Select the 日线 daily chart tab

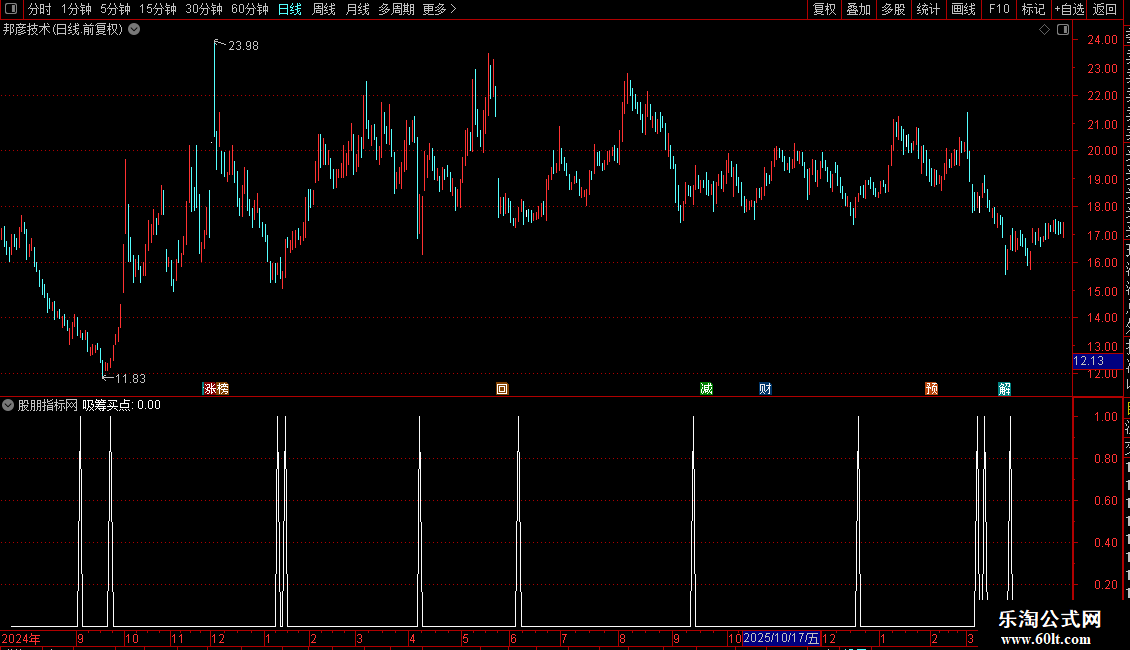(x=290, y=9)
